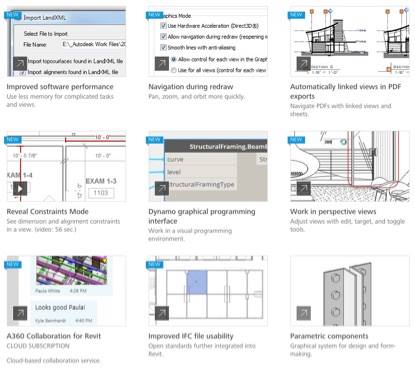The height and width of the screenshot is (371, 415).
Task: Open expand icon on perspective views image
Action: click(x=303, y=188)
